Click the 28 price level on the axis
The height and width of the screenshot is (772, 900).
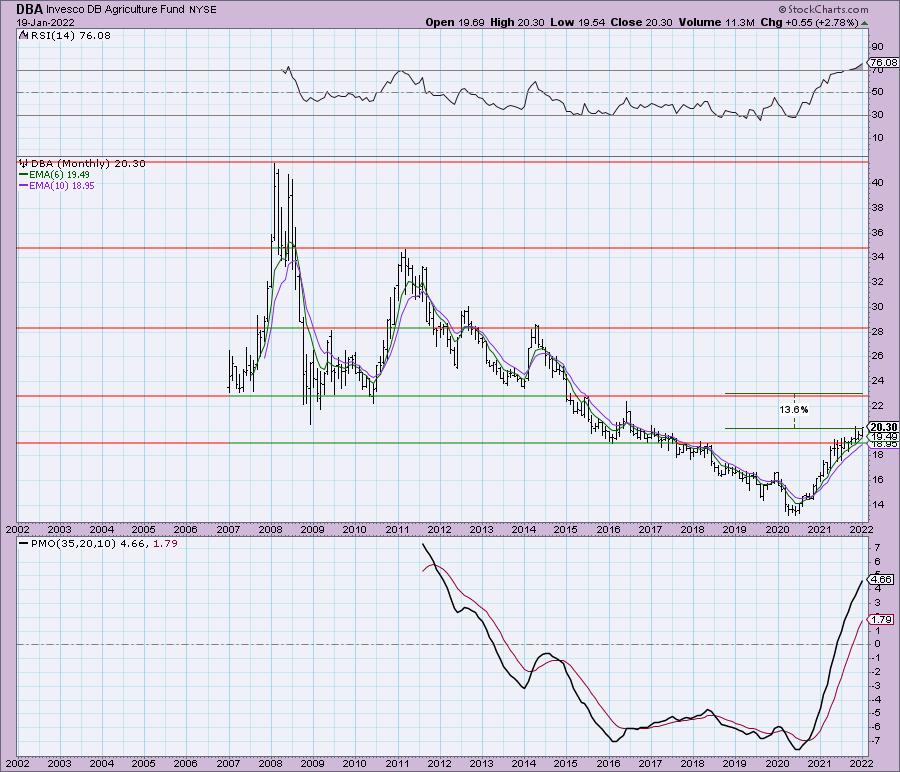[877, 331]
